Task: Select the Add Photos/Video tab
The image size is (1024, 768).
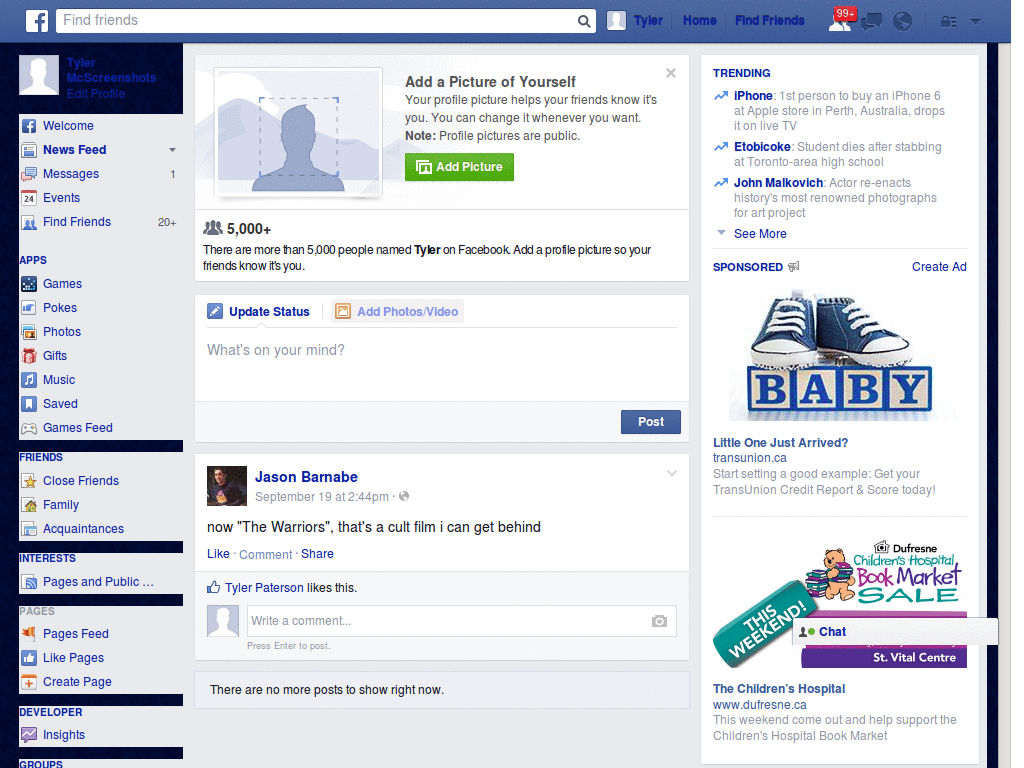Action: tap(397, 312)
